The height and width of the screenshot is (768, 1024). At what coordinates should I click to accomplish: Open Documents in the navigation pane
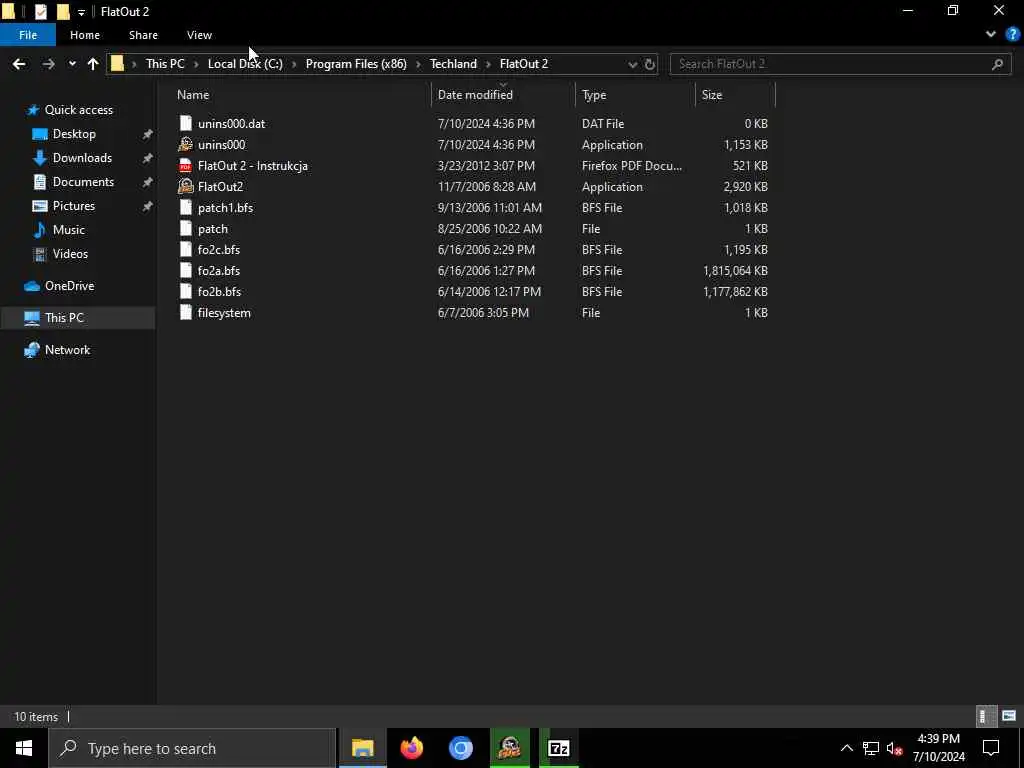point(83,182)
